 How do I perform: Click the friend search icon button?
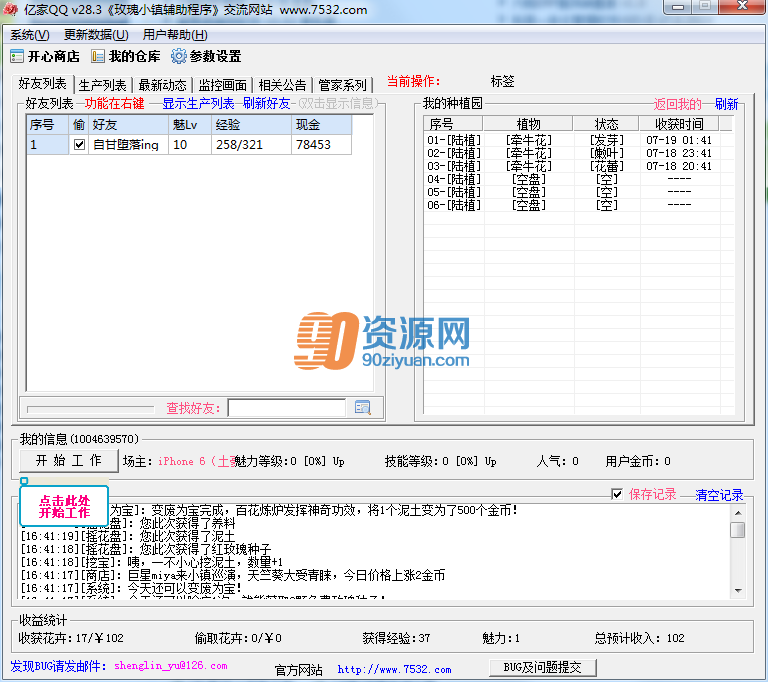(362, 408)
